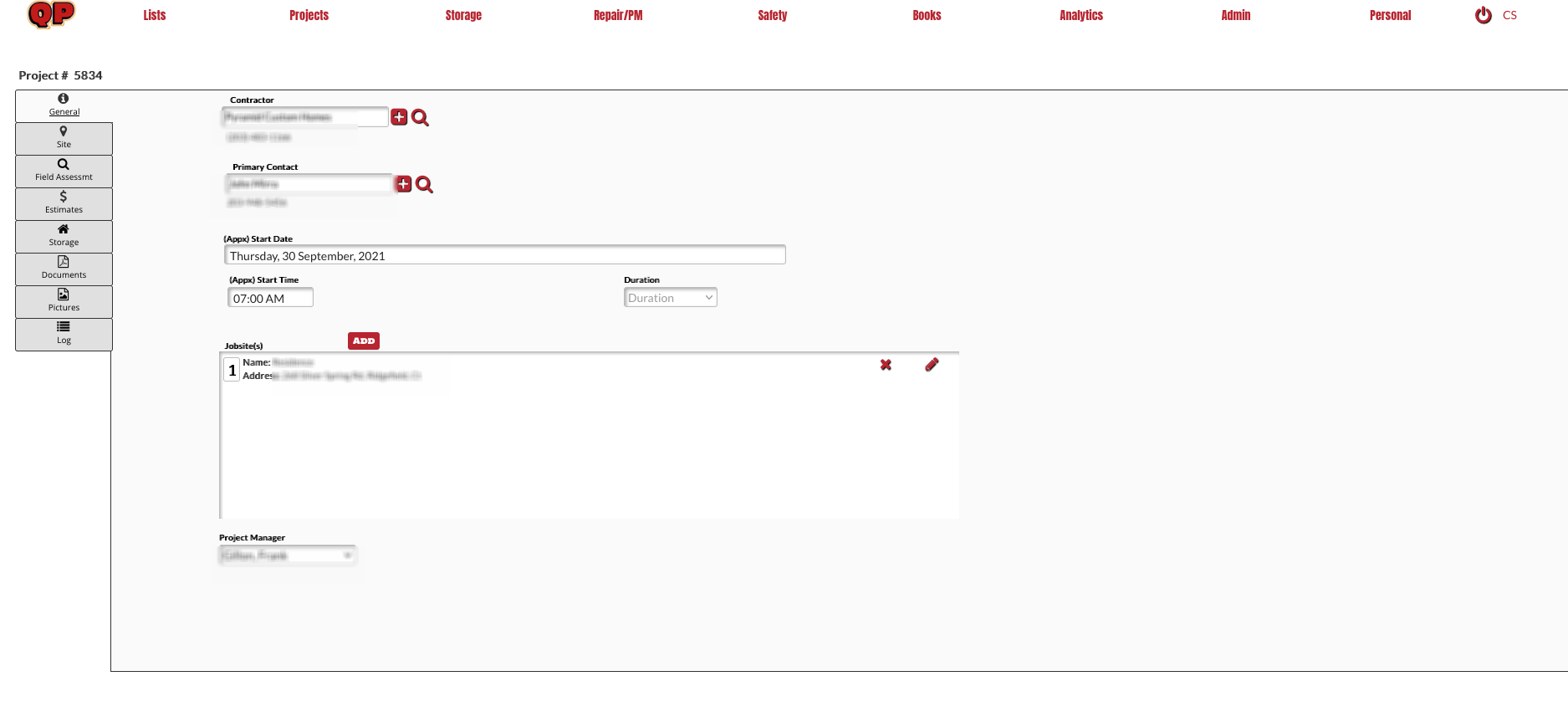Search primary contacts with magnifier icon

[425, 185]
